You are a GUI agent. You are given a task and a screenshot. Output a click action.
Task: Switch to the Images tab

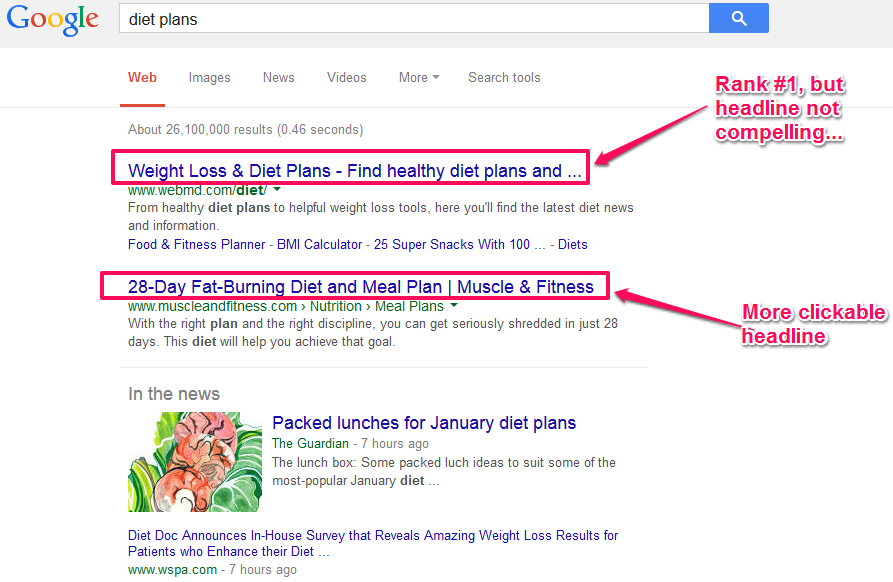pyautogui.click(x=210, y=77)
